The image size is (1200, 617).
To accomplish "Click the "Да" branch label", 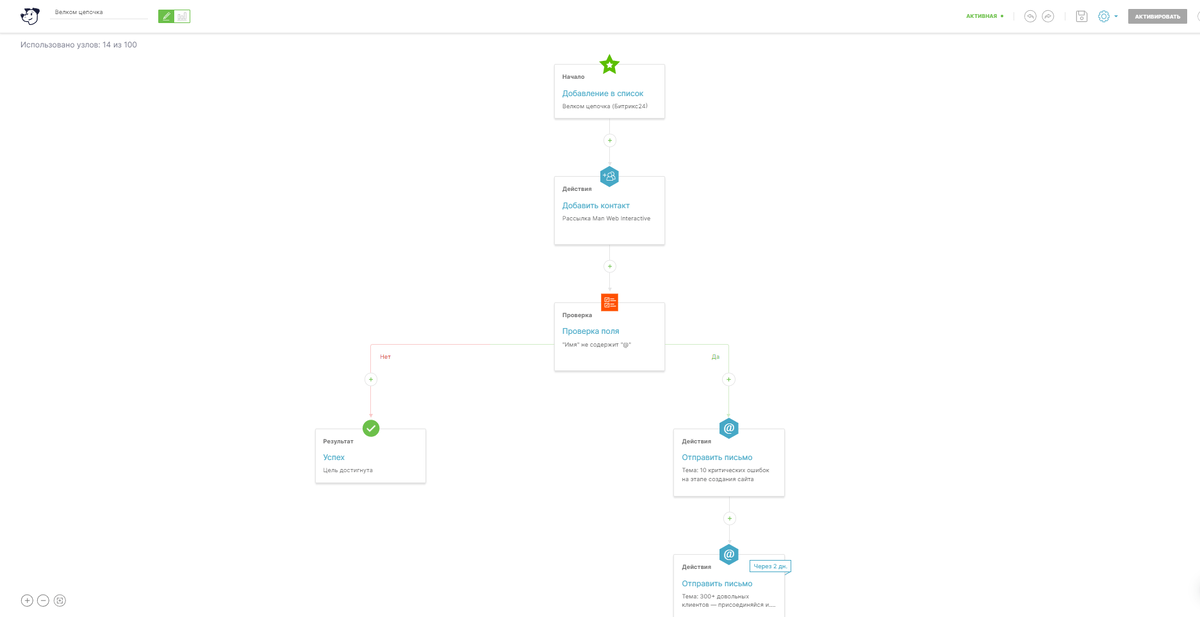I will tap(715, 356).
